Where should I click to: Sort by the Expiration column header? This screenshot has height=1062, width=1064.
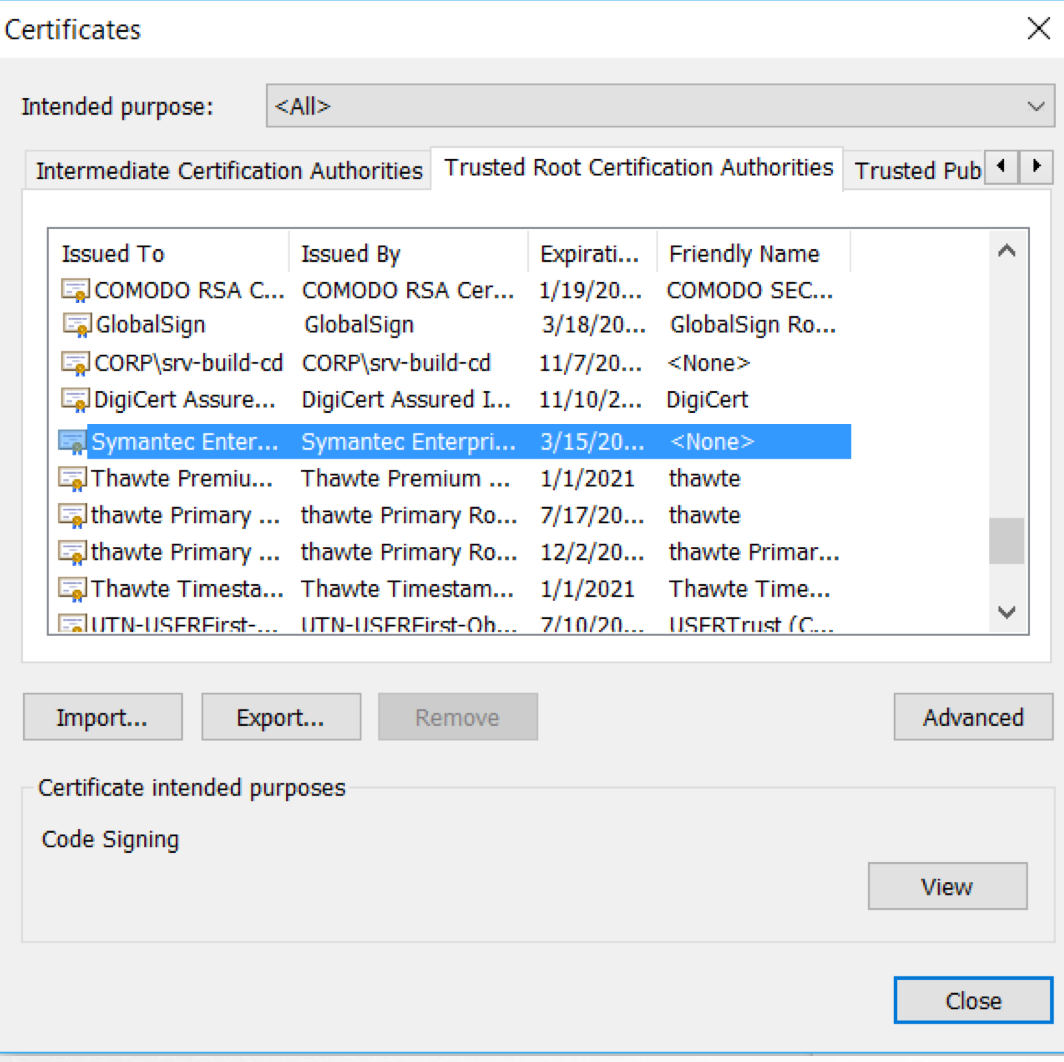(x=592, y=254)
